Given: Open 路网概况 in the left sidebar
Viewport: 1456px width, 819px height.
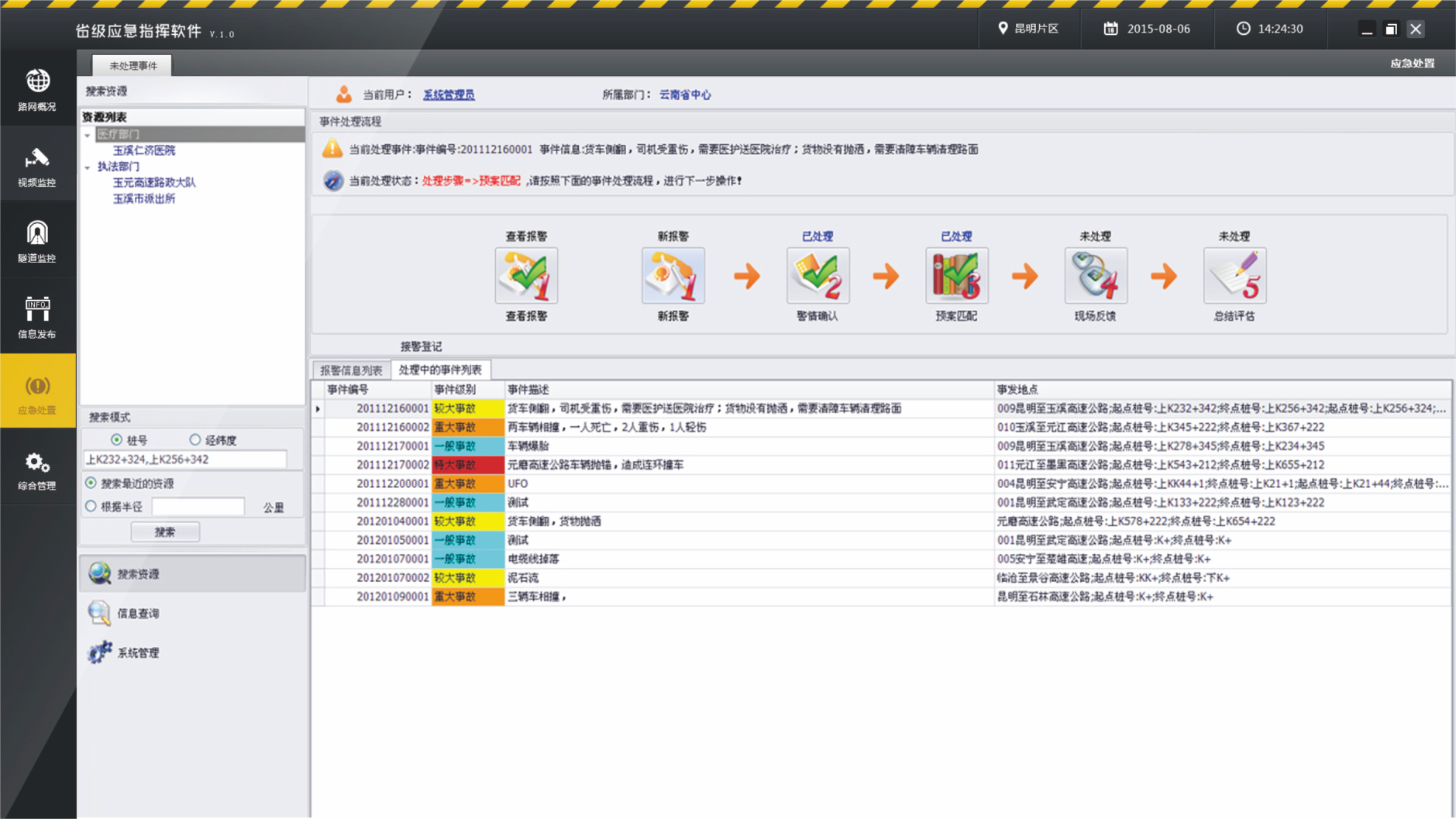Looking at the screenshot, I should 37,89.
